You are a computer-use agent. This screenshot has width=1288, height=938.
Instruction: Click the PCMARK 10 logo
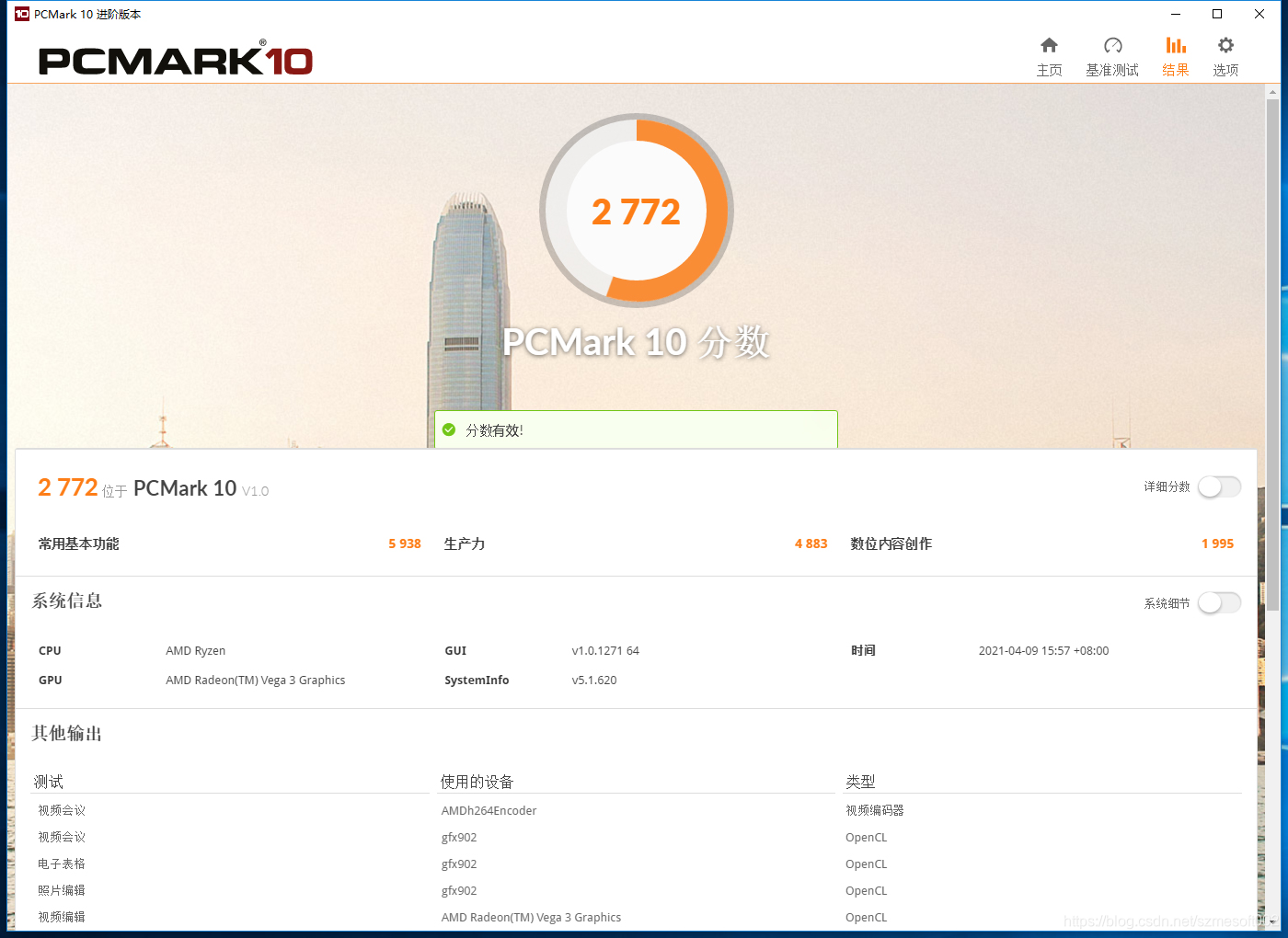[x=175, y=60]
